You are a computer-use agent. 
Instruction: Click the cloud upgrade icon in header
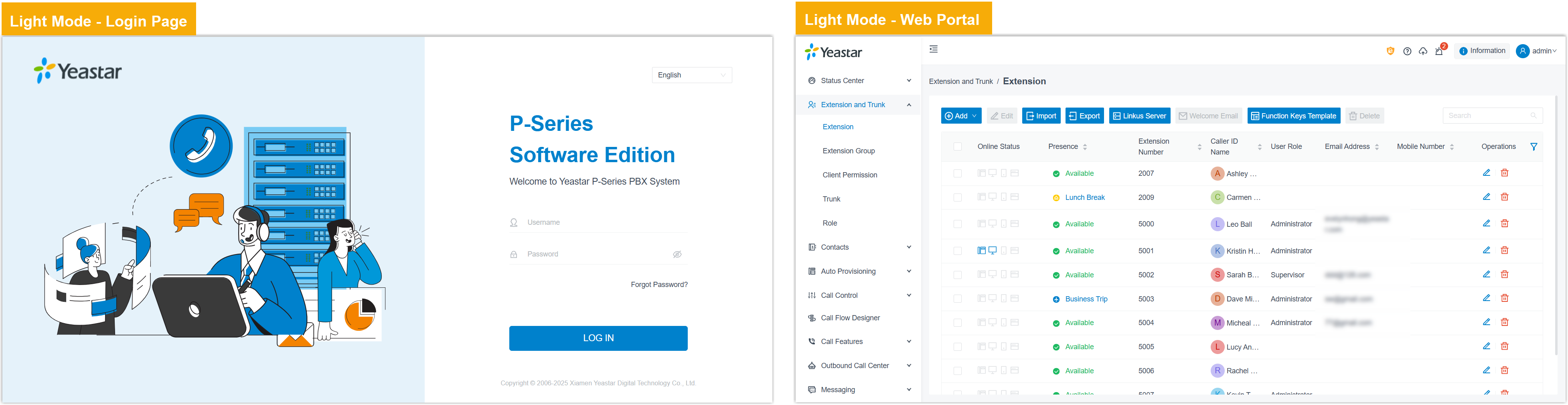pyautogui.click(x=1422, y=51)
